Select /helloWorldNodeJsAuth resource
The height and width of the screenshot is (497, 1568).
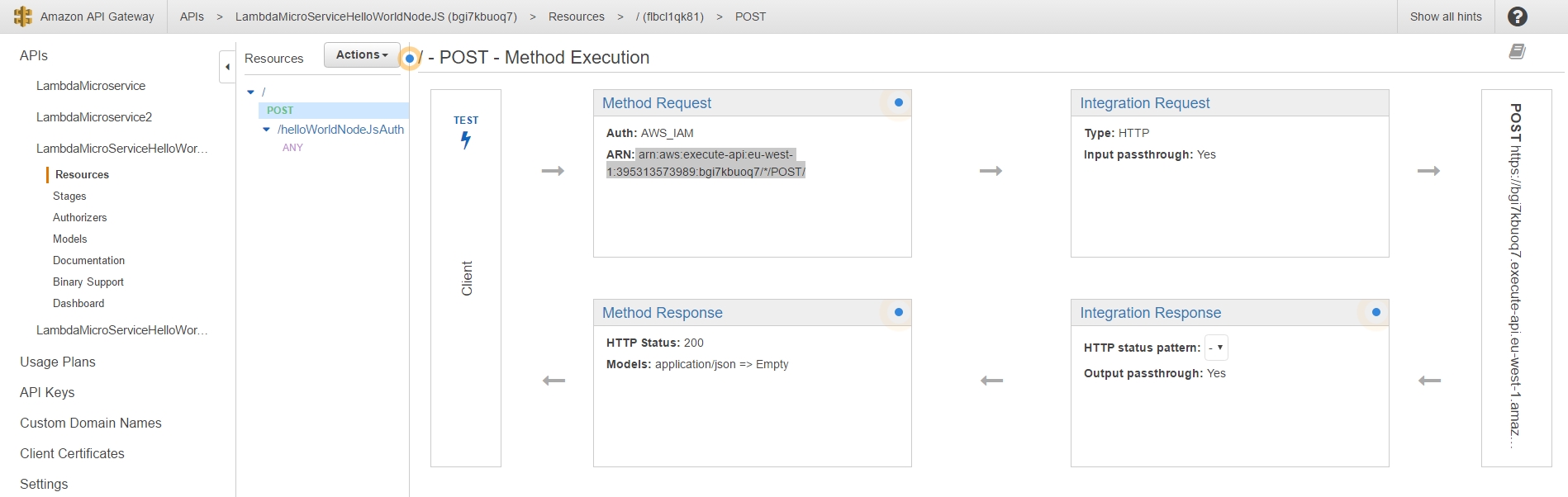point(341,130)
